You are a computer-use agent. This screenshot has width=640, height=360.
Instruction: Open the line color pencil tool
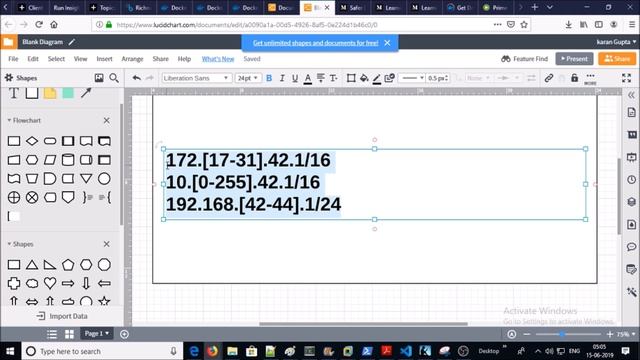point(377,78)
